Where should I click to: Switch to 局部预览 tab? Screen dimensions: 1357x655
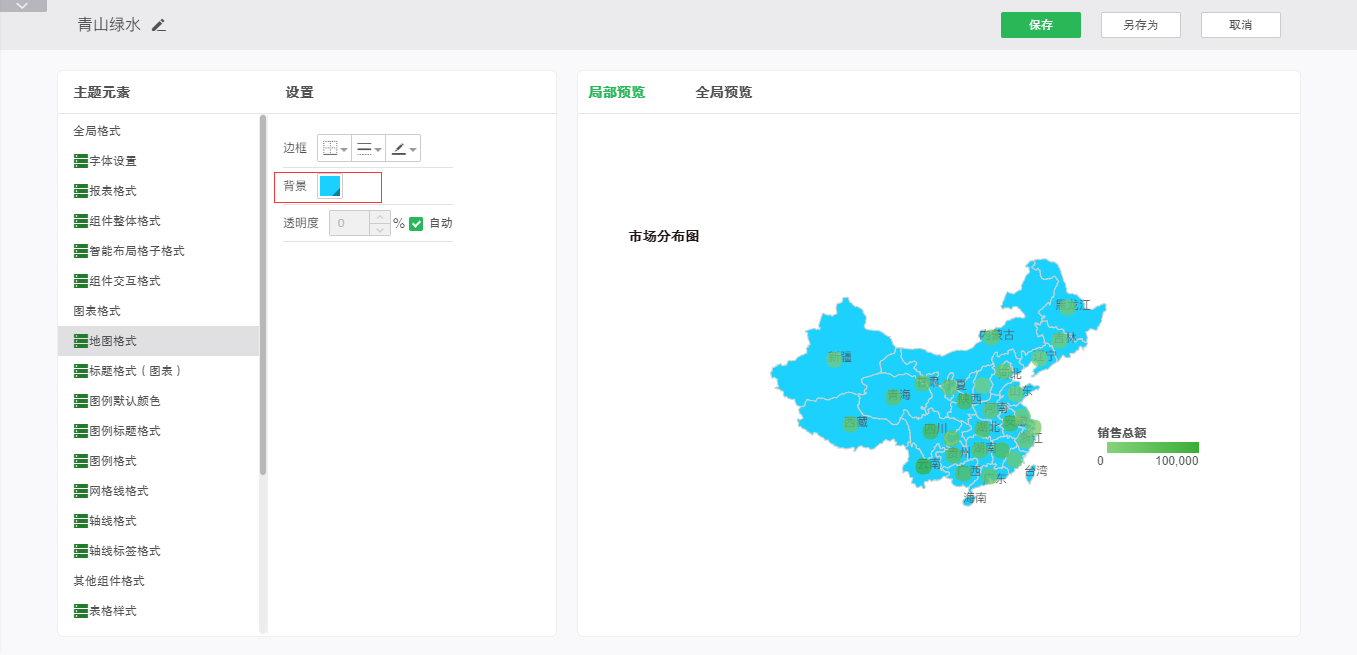click(x=616, y=92)
